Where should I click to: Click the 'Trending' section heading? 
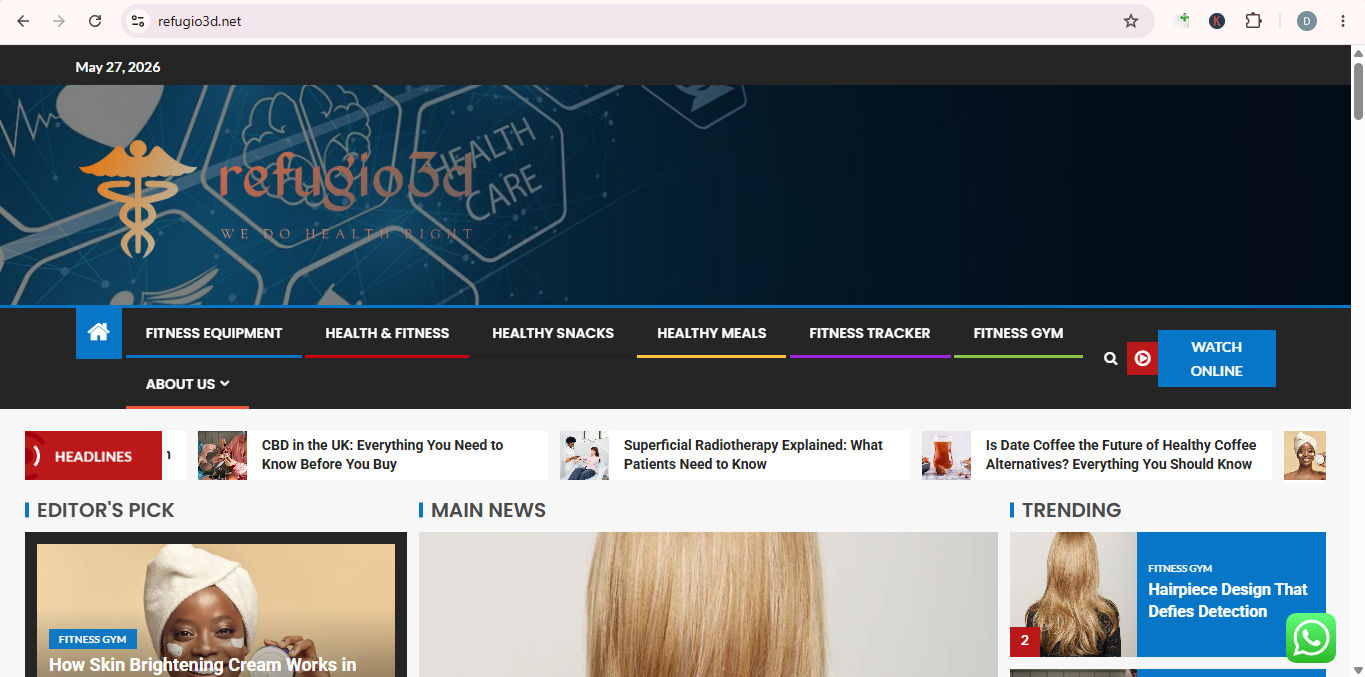click(x=1071, y=510)
